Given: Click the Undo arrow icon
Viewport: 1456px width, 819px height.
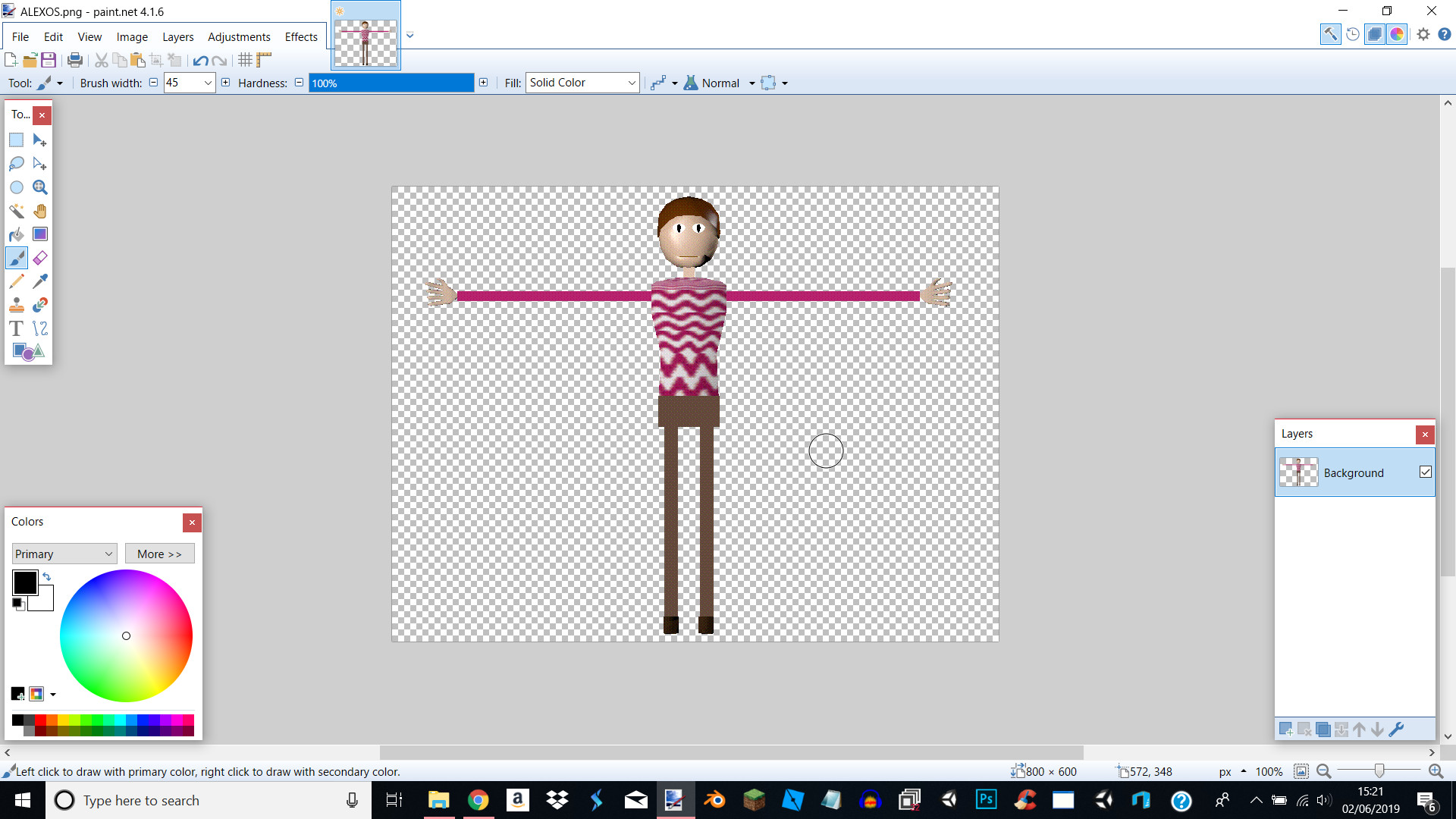Looking at the screenshot, I should (200, 60).
